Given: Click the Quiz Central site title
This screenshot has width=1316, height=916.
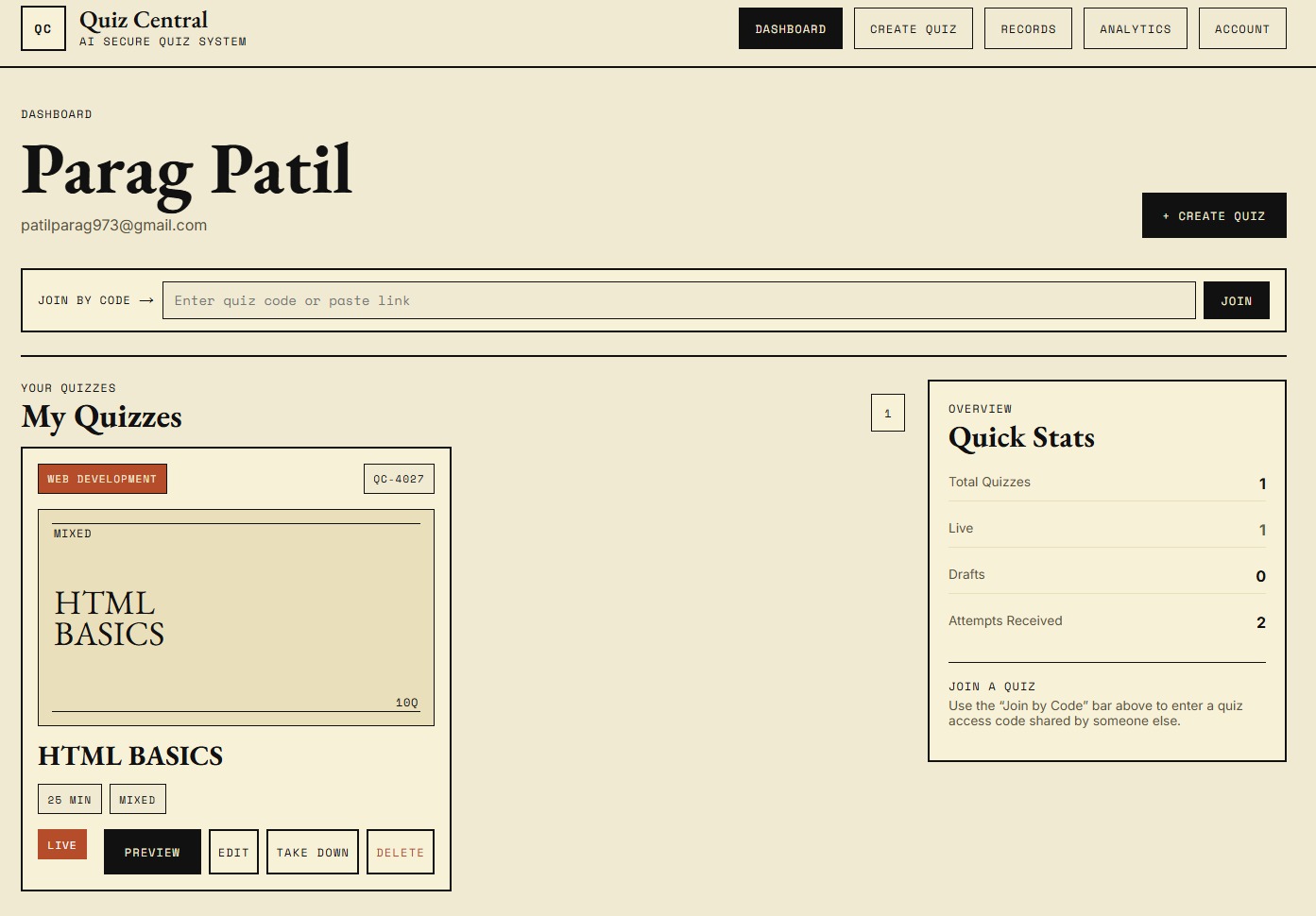Looking at the screenshot, I should pyautogui.click(x=144, y=20).
